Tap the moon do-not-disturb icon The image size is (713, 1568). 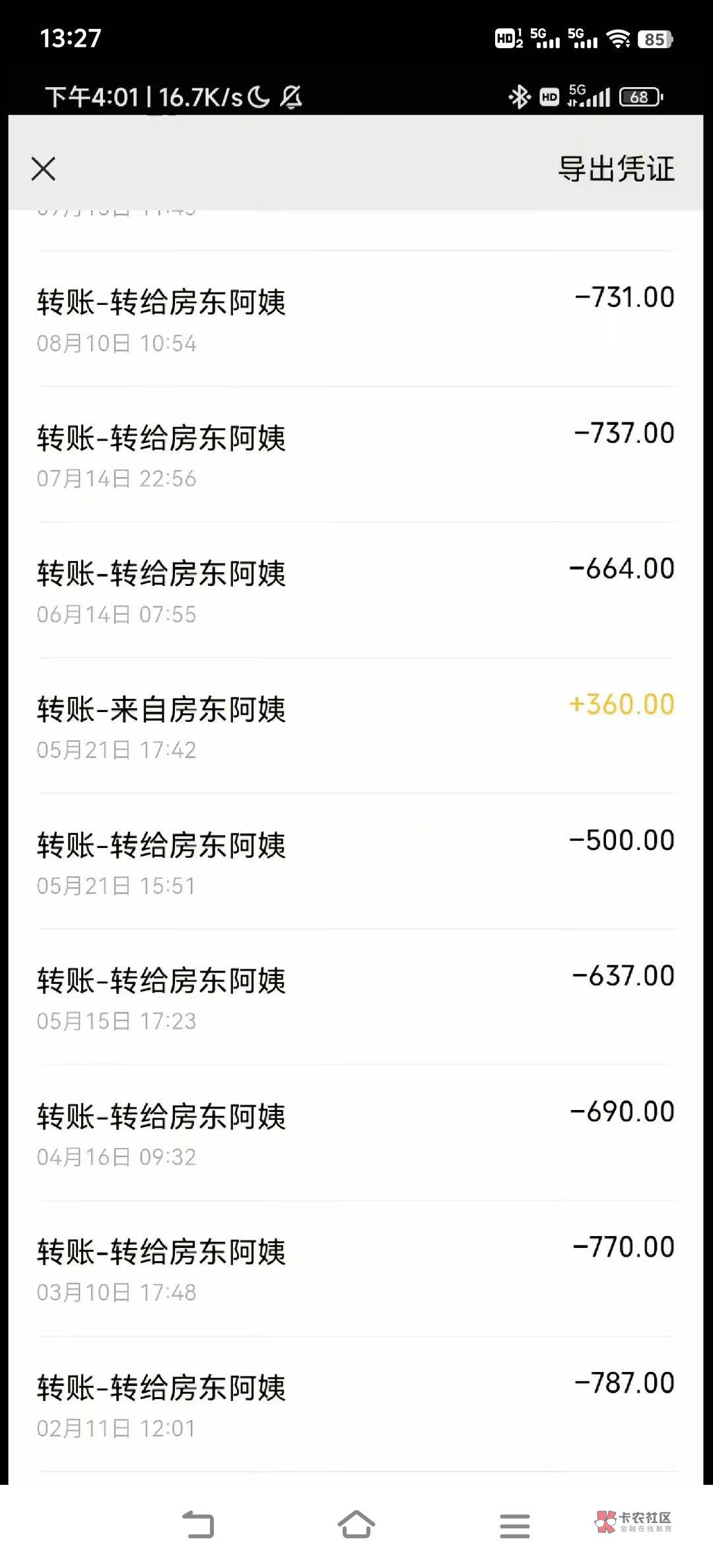pos(258,97)
